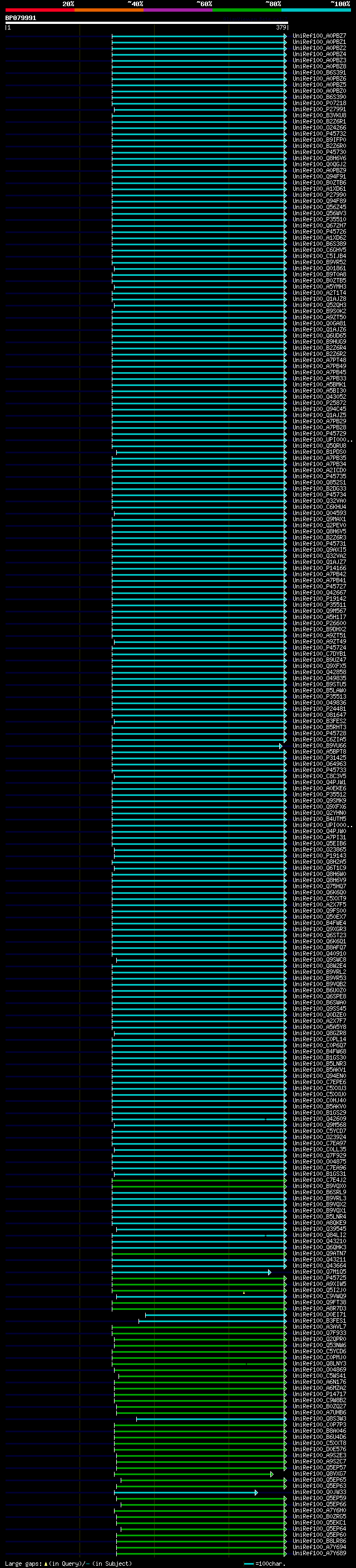
Task: Click the arrow tip of the UniRef100_Q0JW33 bar
Action: pos(256,1492)
